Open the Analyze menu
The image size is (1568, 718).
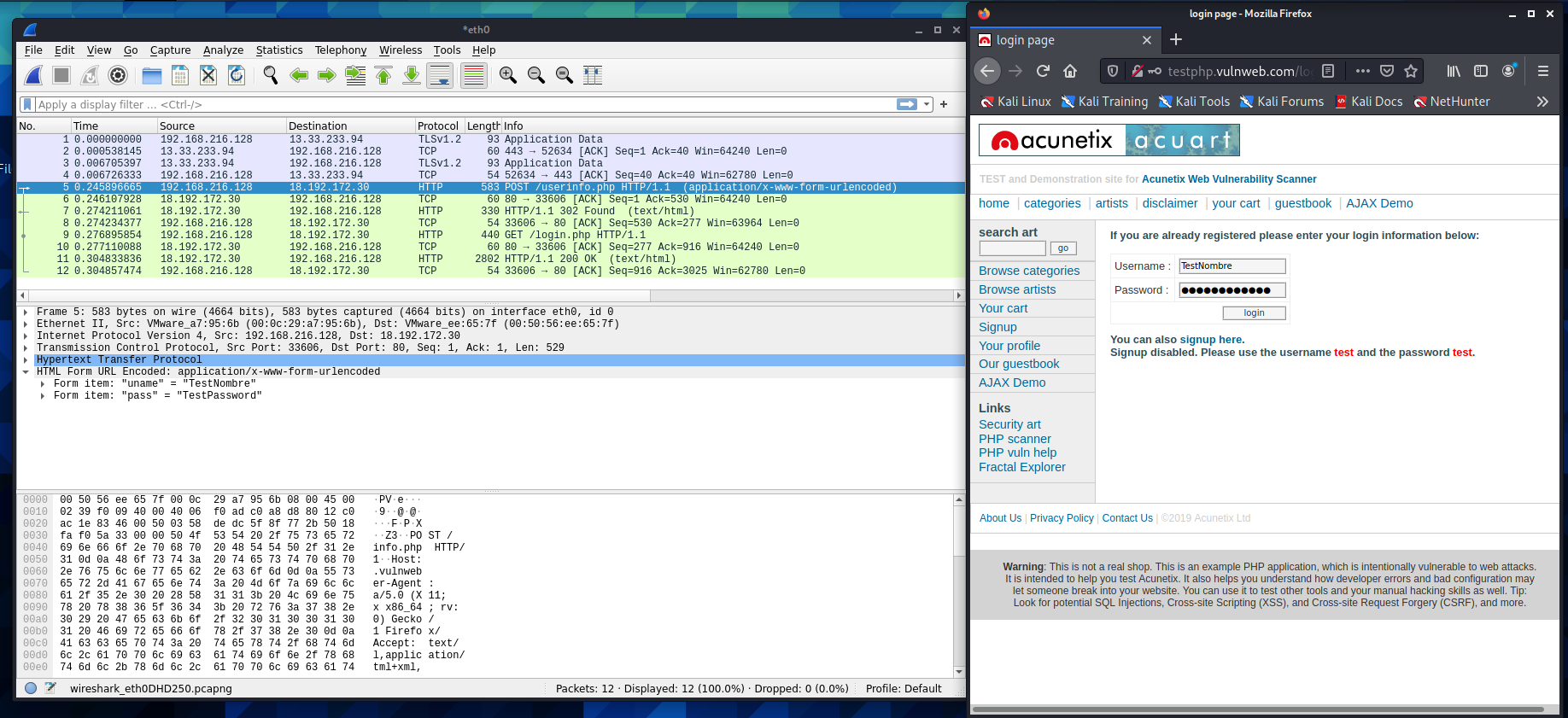point(224,50)
